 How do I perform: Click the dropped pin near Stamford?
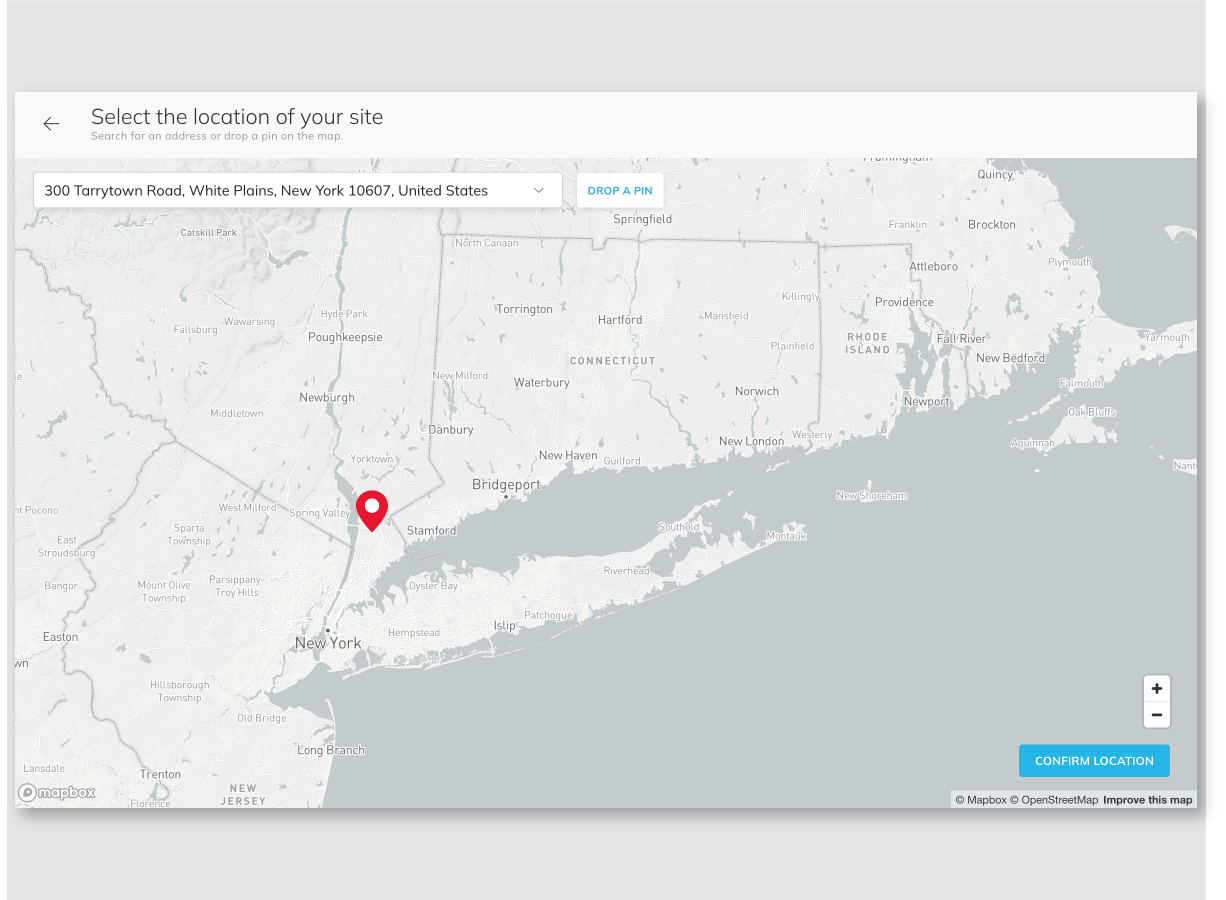(x=372, y=510)
